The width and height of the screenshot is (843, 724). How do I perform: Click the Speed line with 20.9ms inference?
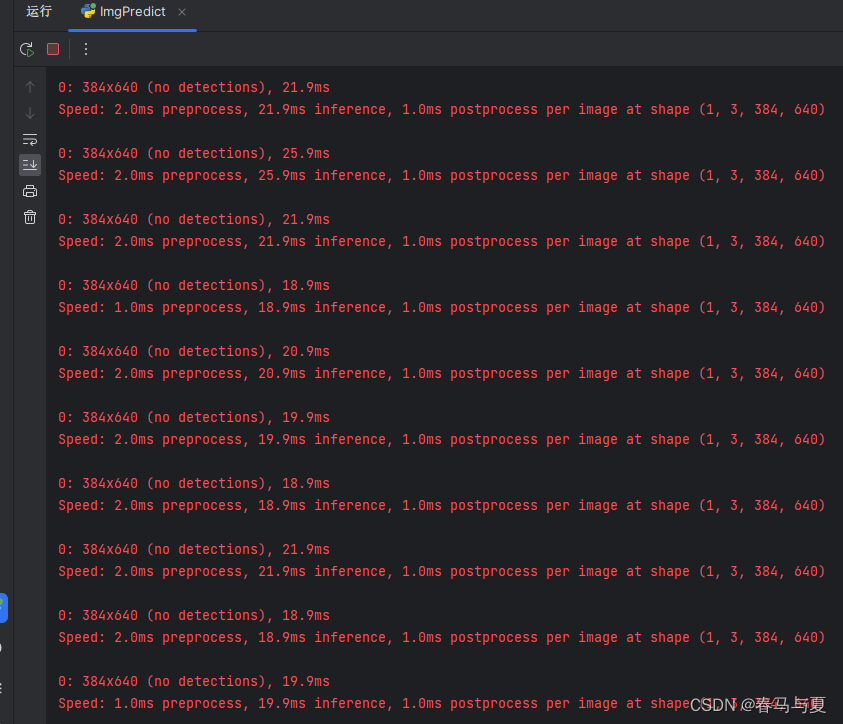441,373
